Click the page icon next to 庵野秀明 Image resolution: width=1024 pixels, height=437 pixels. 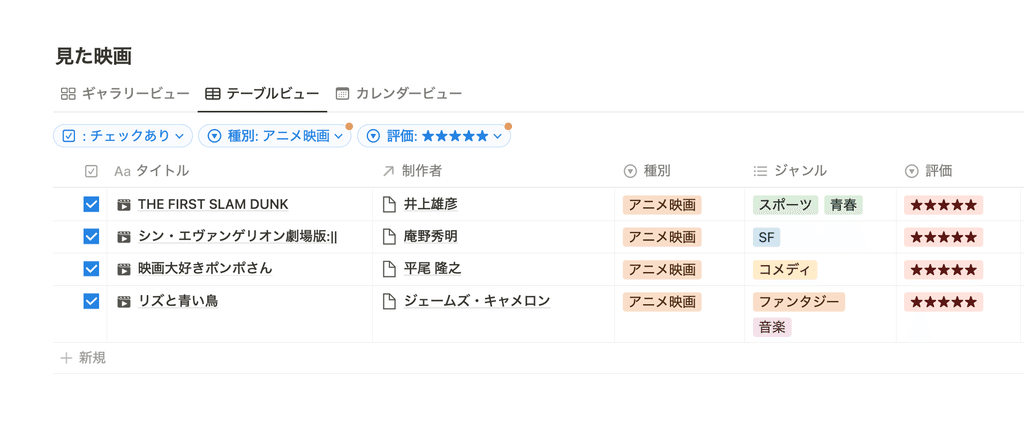click(x=389, y=236)
